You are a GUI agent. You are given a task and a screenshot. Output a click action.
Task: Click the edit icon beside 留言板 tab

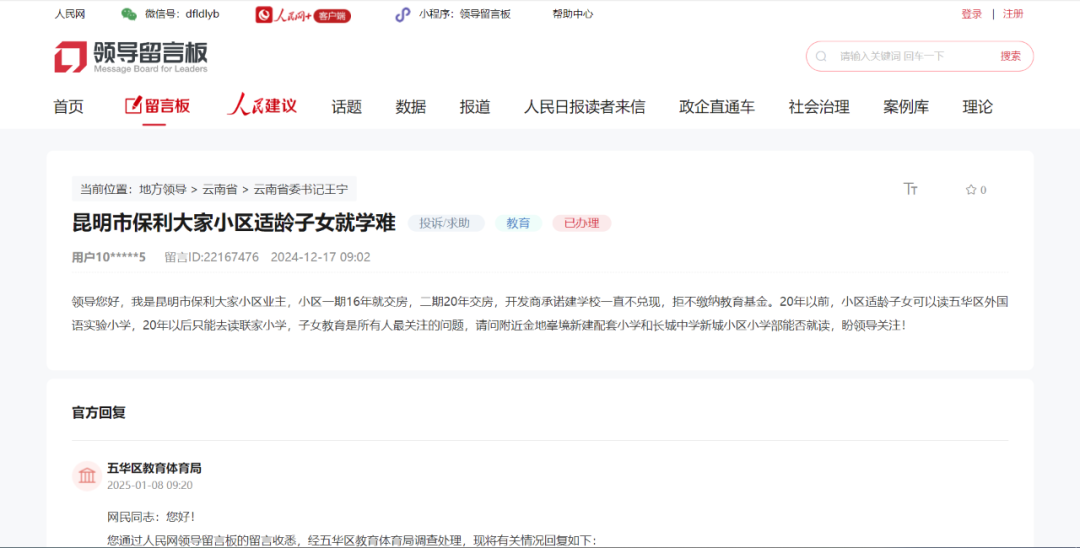[x=133, y=106]
